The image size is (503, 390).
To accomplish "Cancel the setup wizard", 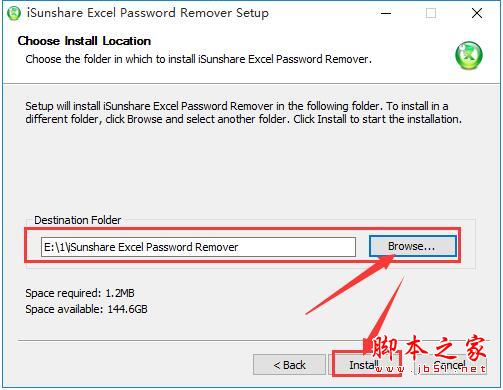I will coord(450,365).
